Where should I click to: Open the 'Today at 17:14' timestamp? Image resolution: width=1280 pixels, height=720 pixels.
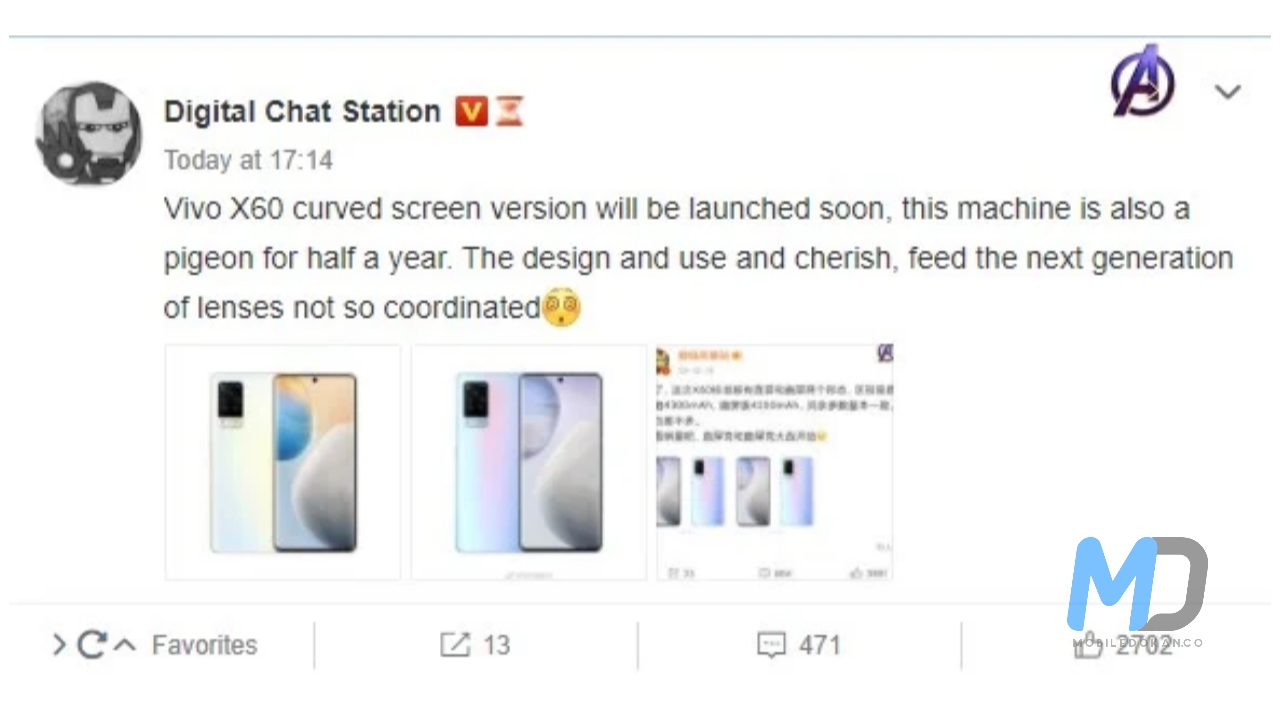point(248,160)
